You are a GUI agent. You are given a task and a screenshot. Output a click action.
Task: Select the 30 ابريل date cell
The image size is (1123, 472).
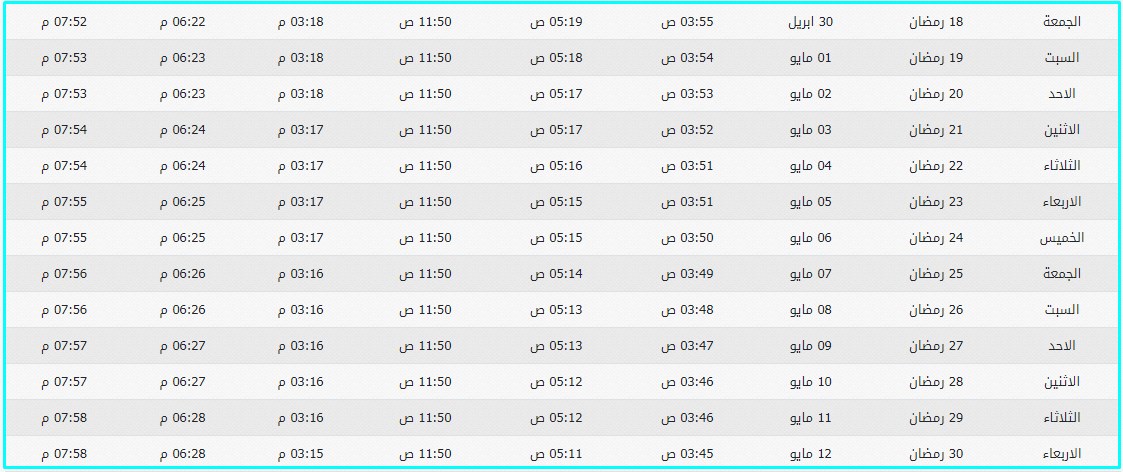click(810, 21)
